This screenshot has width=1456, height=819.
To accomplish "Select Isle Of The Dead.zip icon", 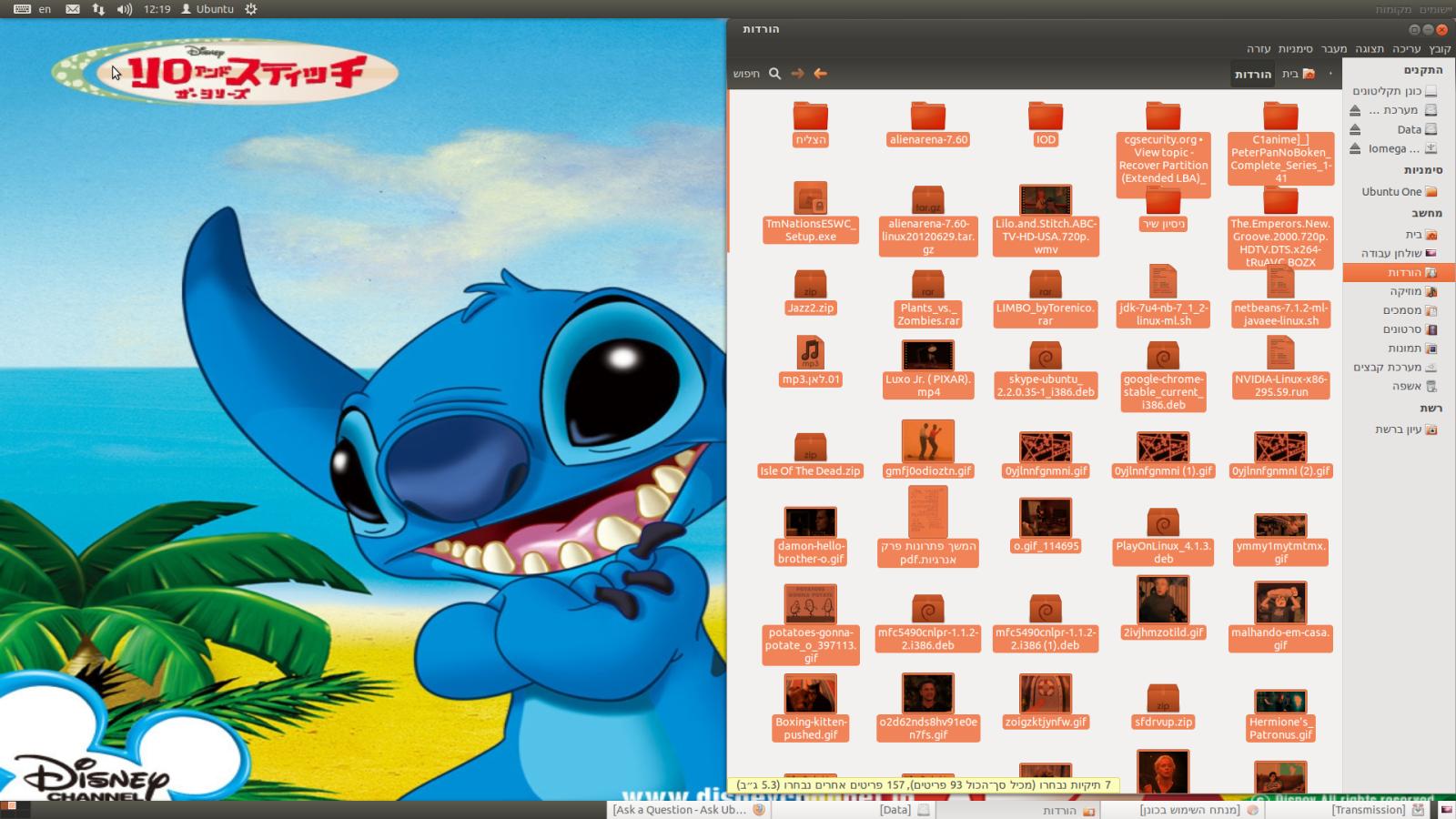I will click(x=810, y=447).
